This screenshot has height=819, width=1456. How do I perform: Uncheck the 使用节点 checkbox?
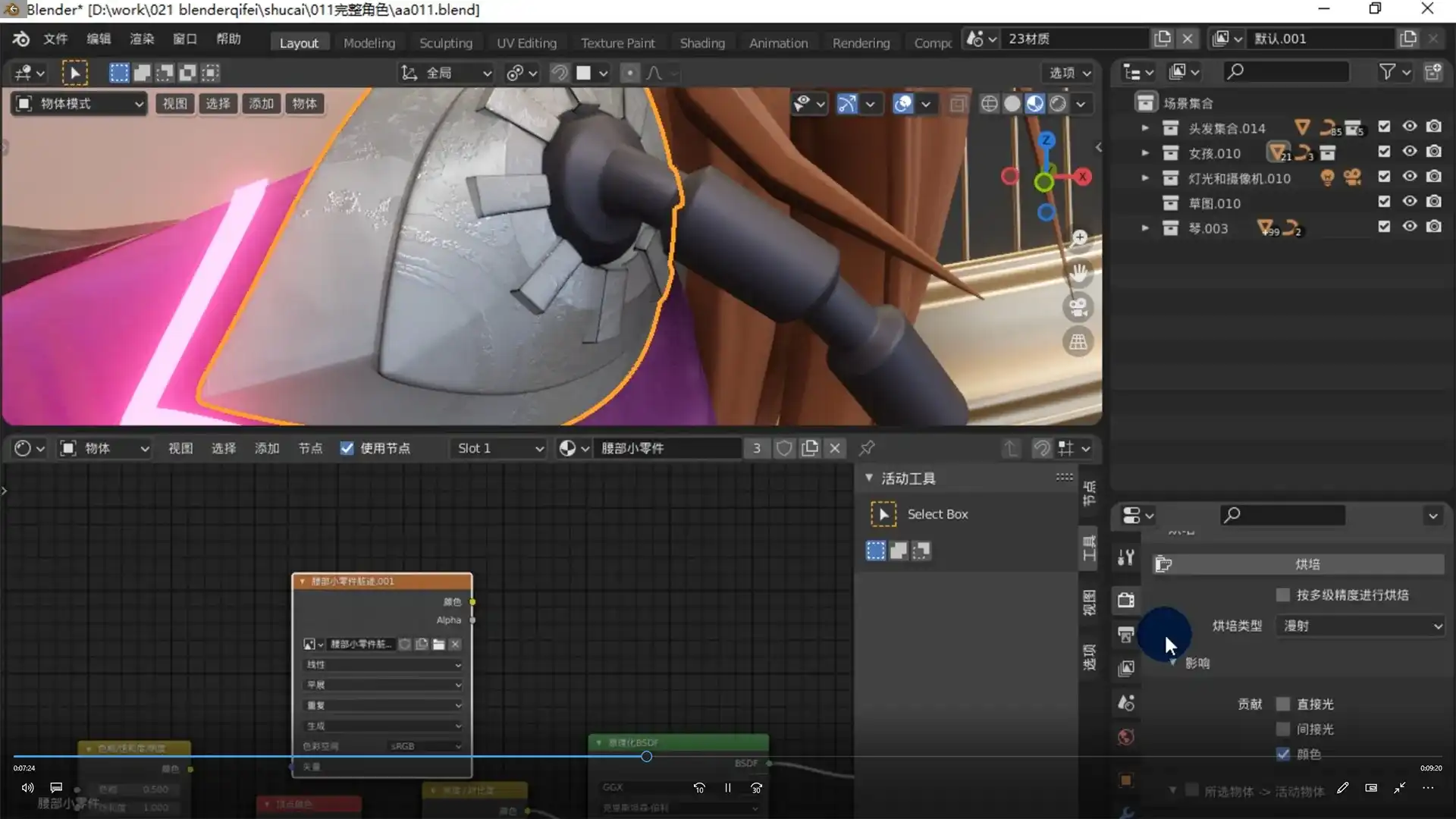pyautogui.click(x=347, y=448)
